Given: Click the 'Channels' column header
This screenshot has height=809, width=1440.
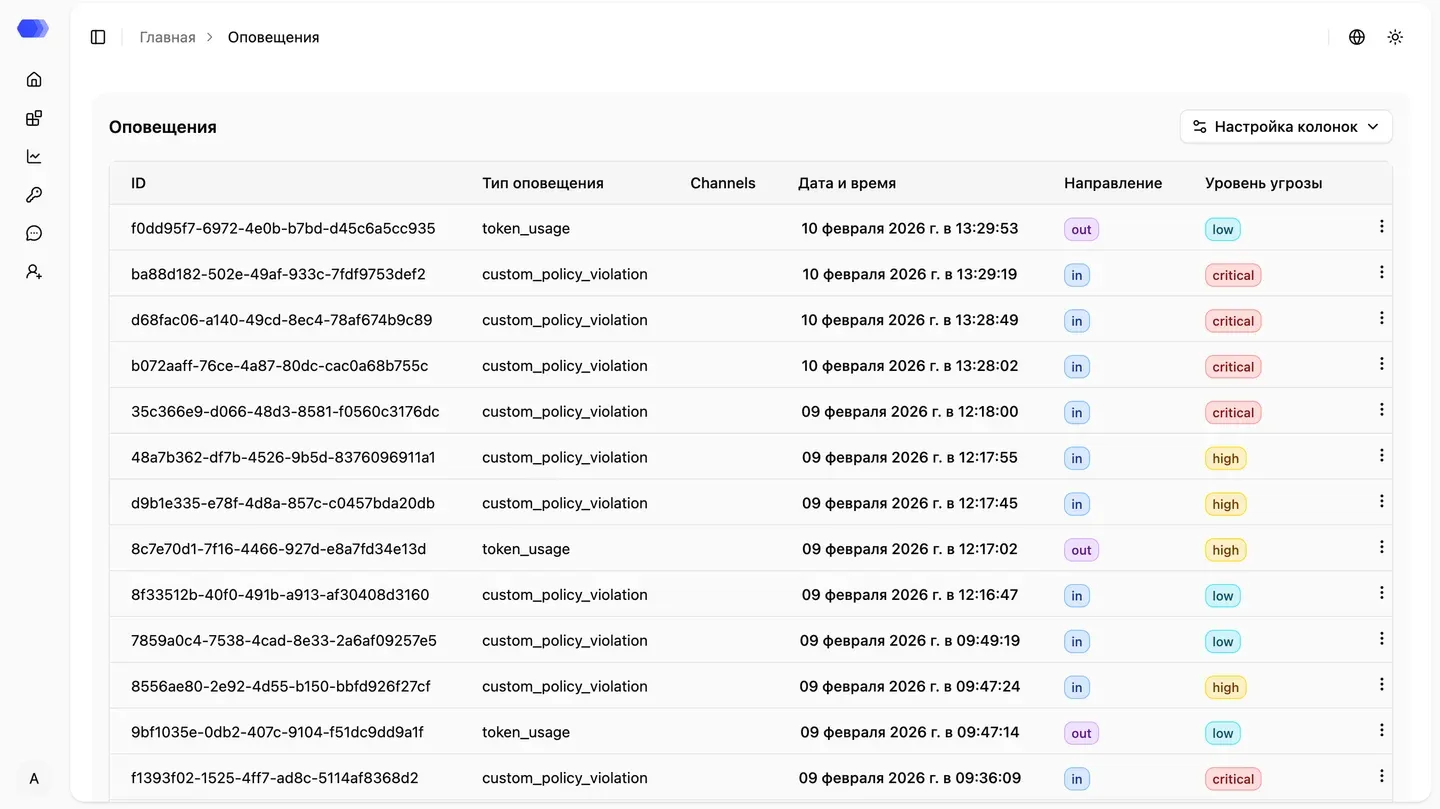Looking at the screenshot, I should point(723,183).
